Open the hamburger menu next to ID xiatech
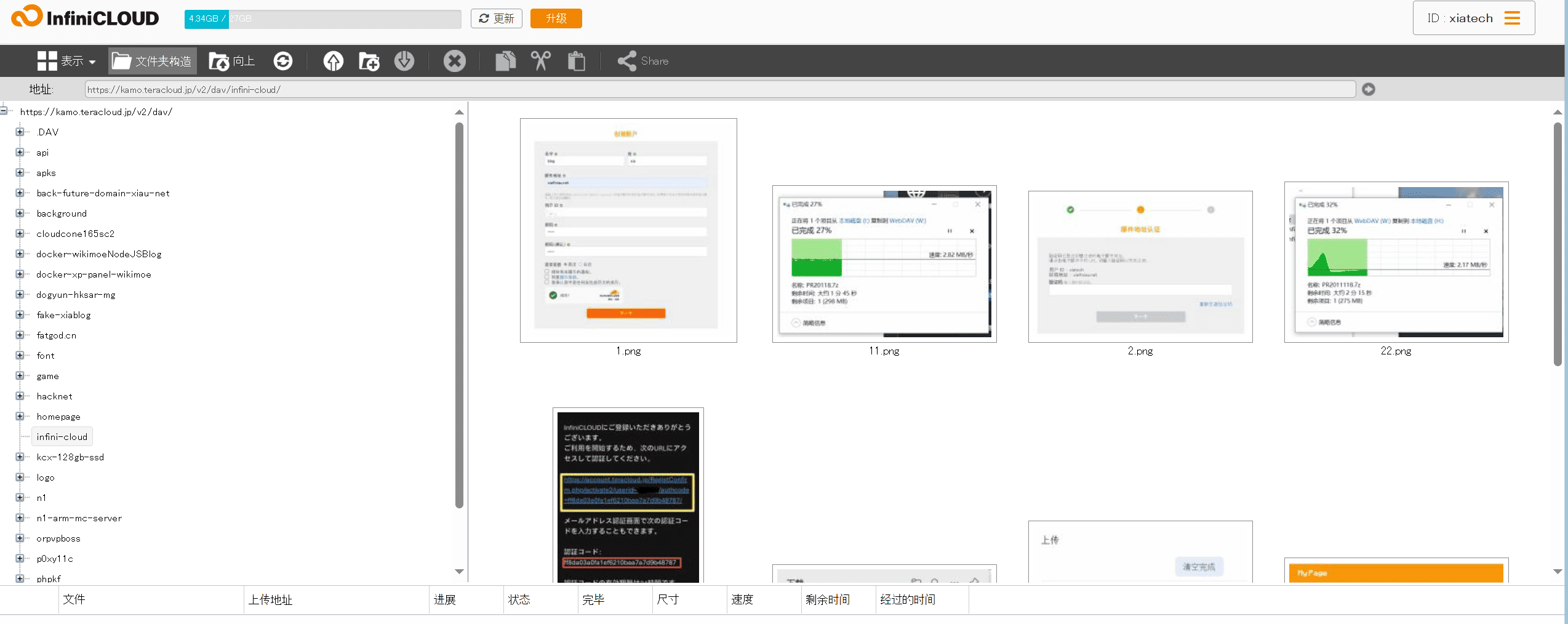1568x624 pixels. coord(1512,18)
